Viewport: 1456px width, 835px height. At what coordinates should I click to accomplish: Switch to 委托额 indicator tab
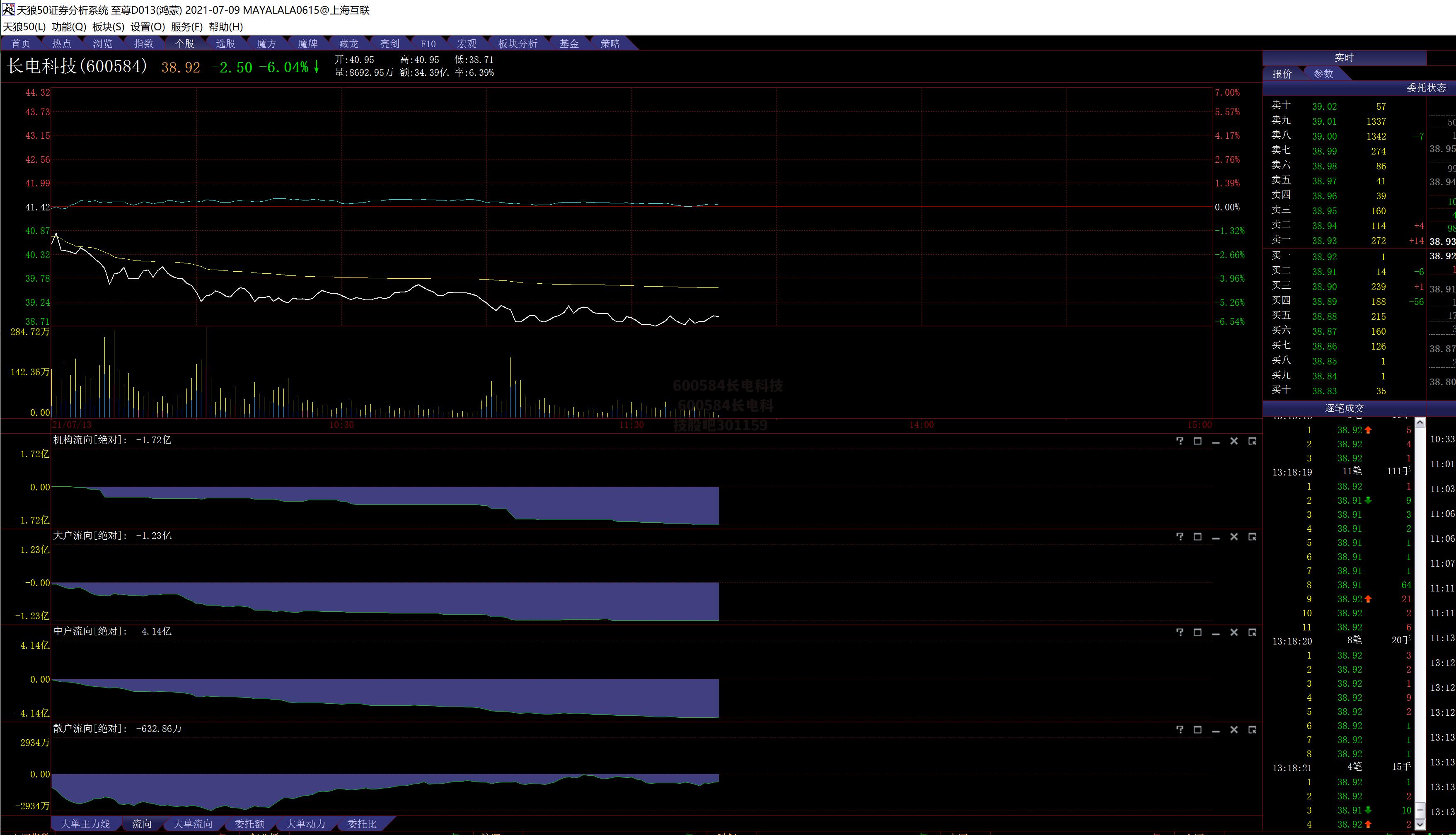249,824
